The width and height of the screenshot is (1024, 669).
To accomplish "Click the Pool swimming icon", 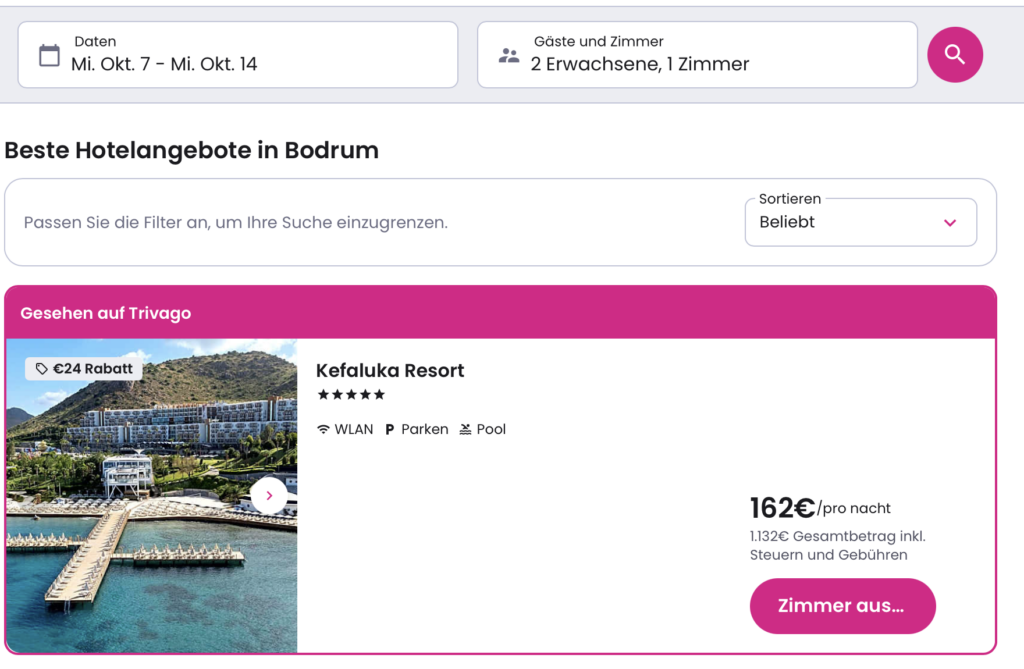I will (465, 429).
